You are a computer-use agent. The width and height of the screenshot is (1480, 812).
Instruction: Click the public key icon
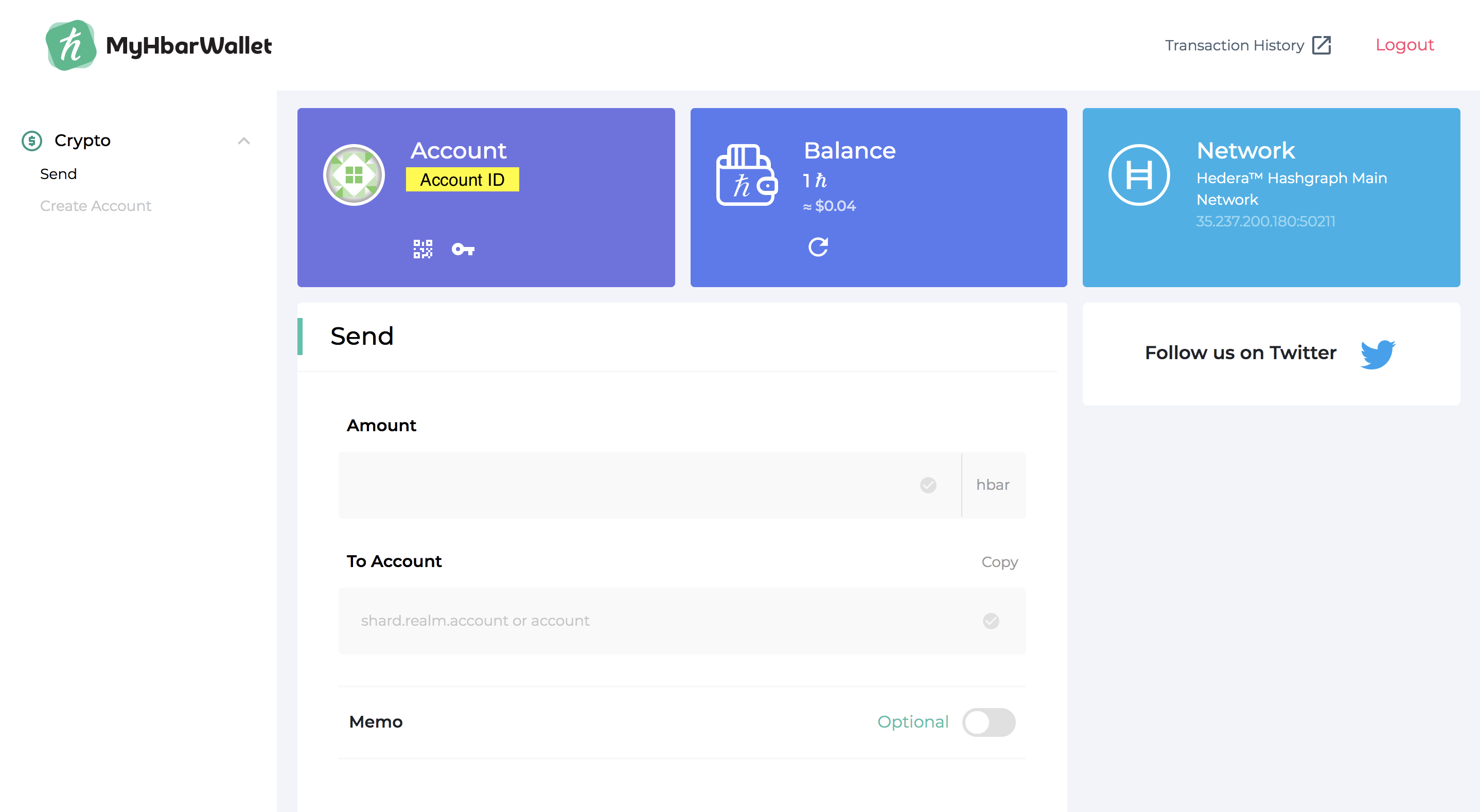(x=463, y=249)
